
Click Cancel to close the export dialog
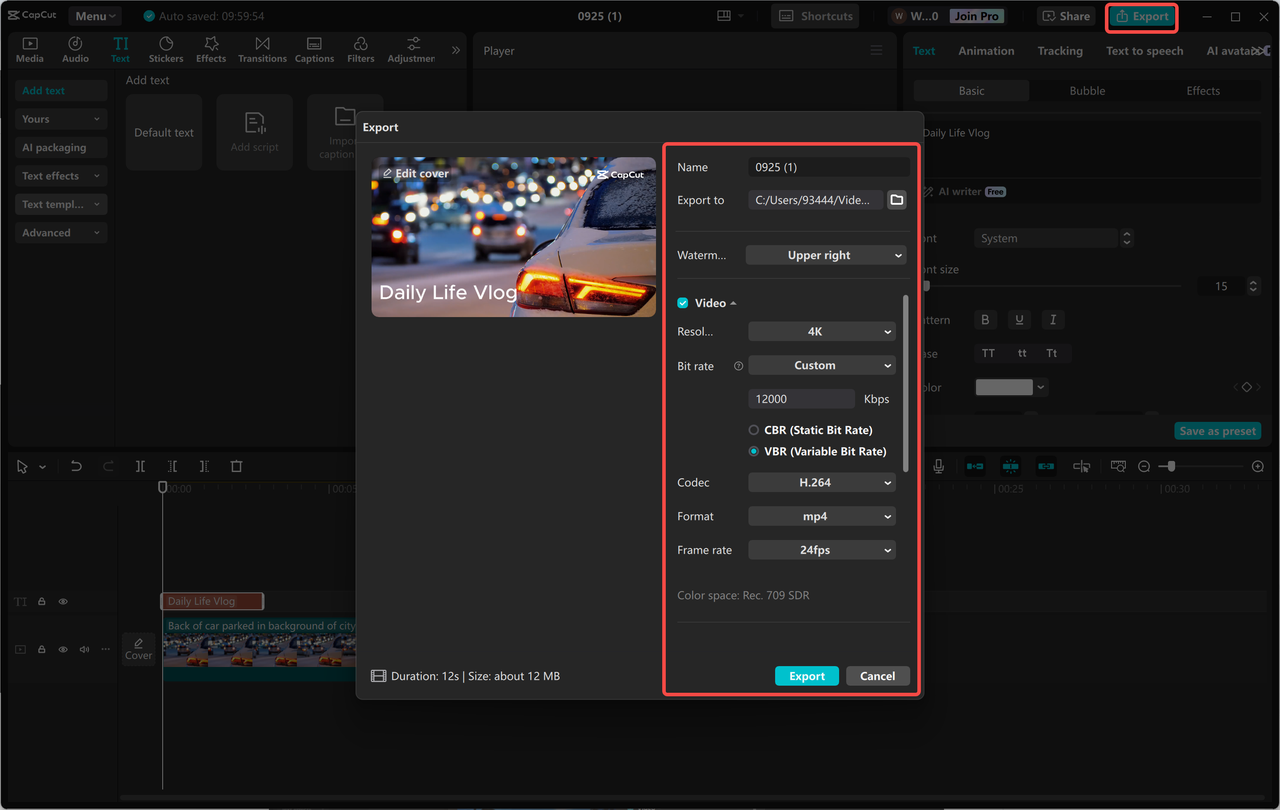pos(877,675)
